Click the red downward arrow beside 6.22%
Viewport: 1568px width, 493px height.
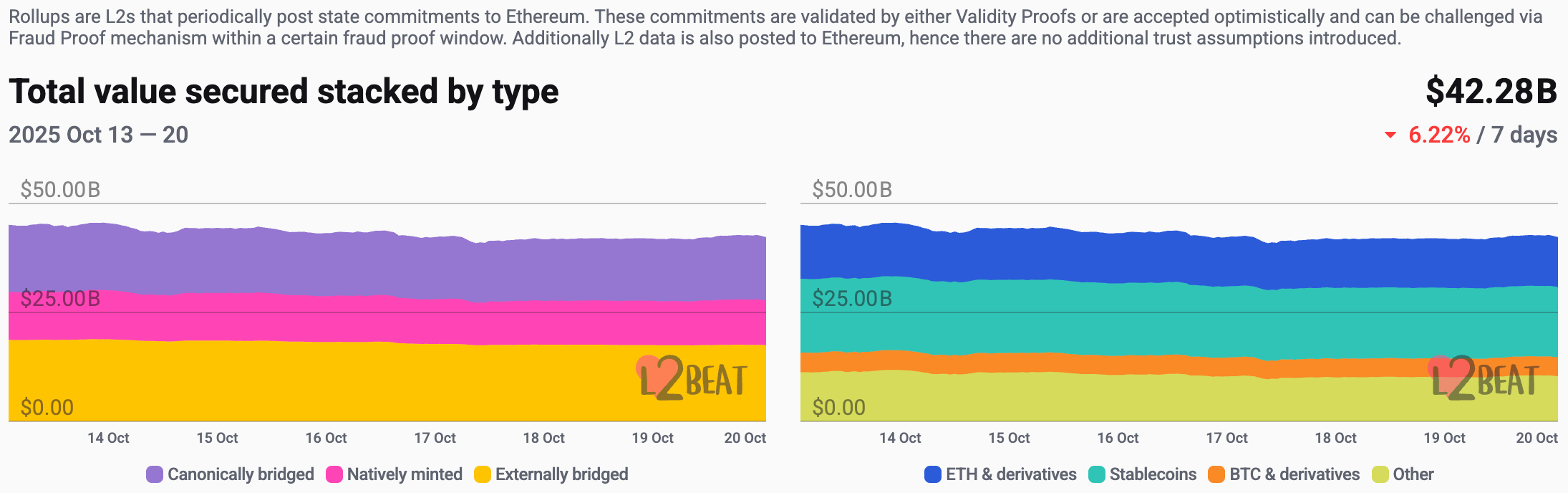pyautogui.click(x=1390, y=135)
